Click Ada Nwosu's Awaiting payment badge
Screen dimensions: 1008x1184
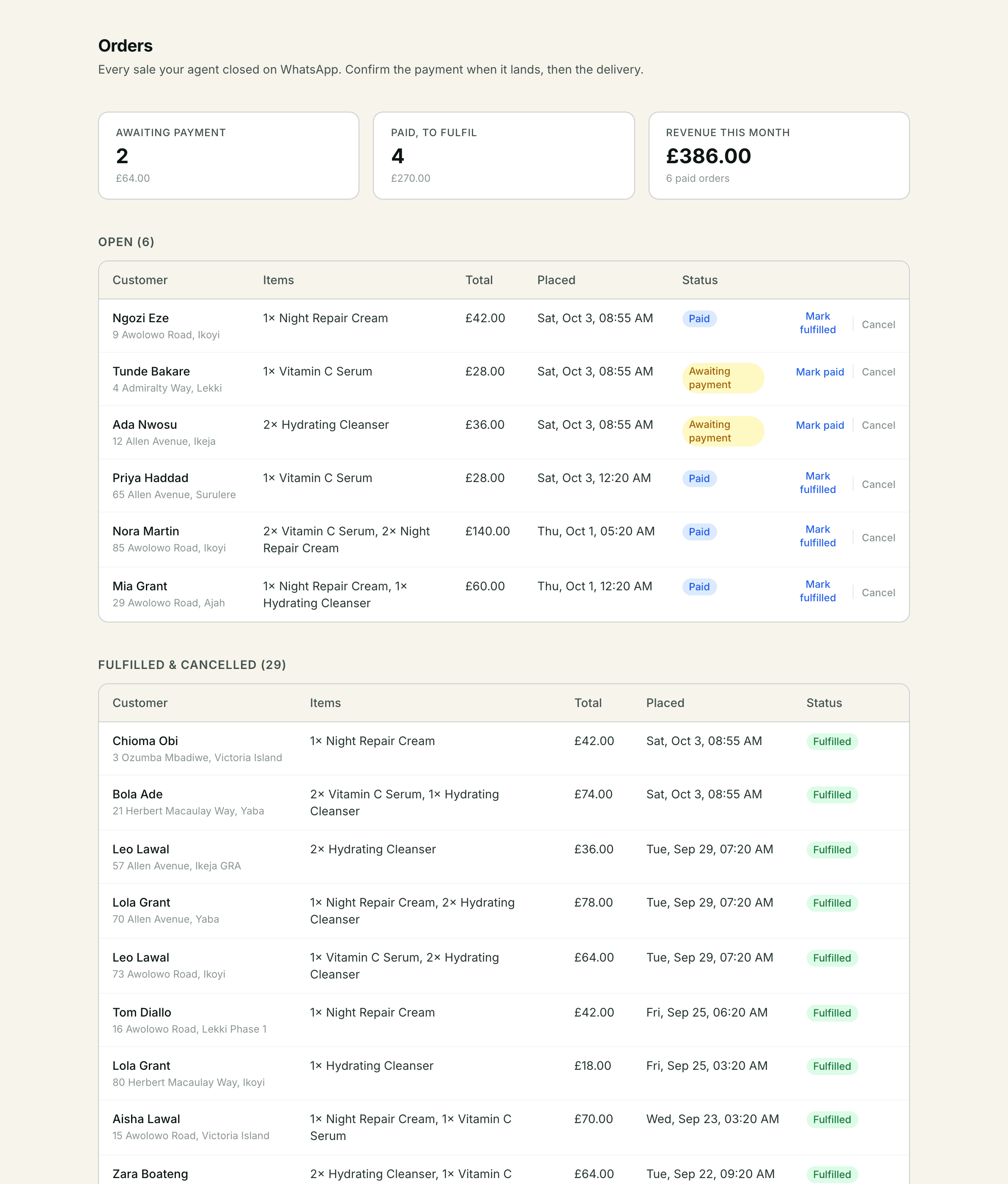723,431
